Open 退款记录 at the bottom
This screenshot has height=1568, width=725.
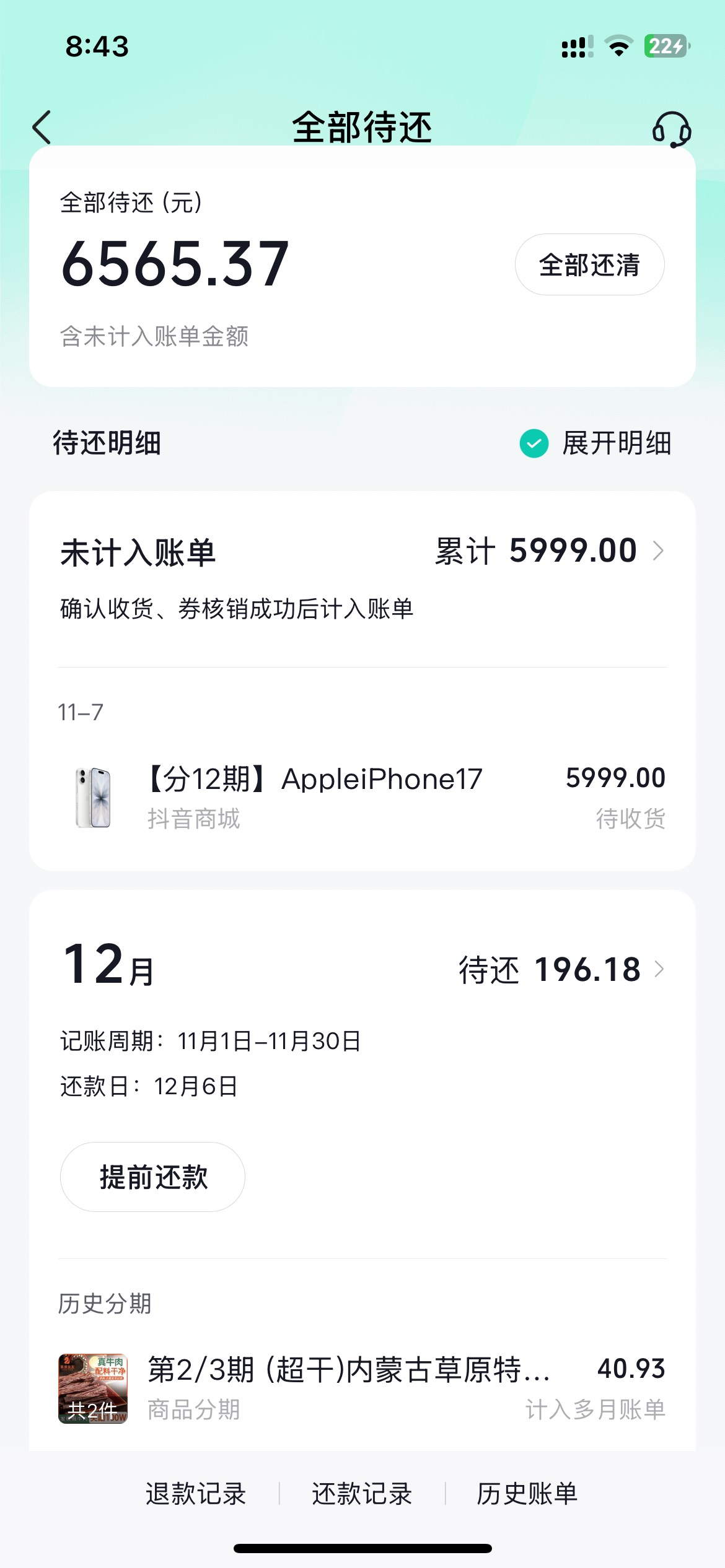pos(196,1493)
